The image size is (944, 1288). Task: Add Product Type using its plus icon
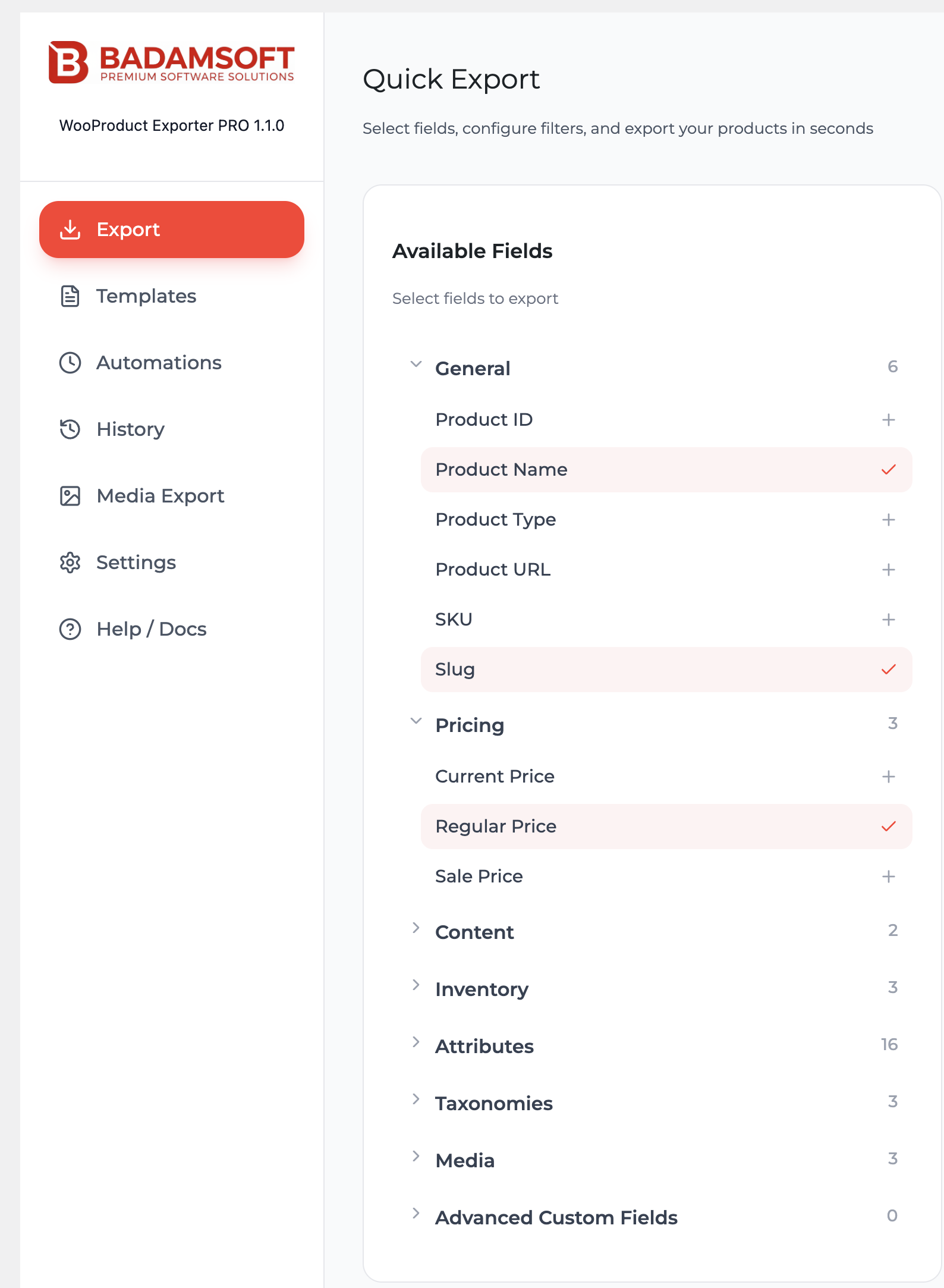(888, 520)
